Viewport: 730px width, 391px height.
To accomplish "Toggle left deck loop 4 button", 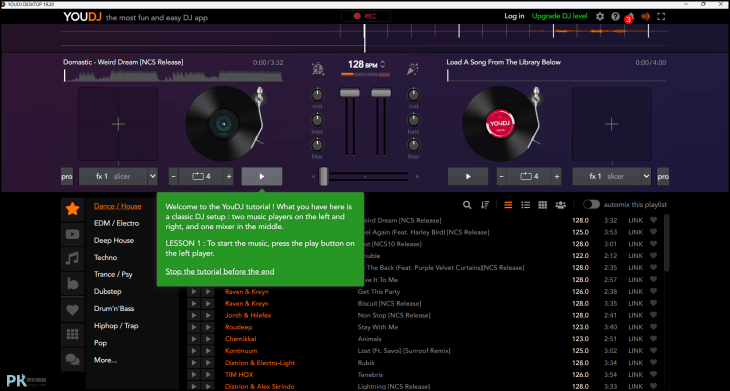I will [x=201, y=177].
